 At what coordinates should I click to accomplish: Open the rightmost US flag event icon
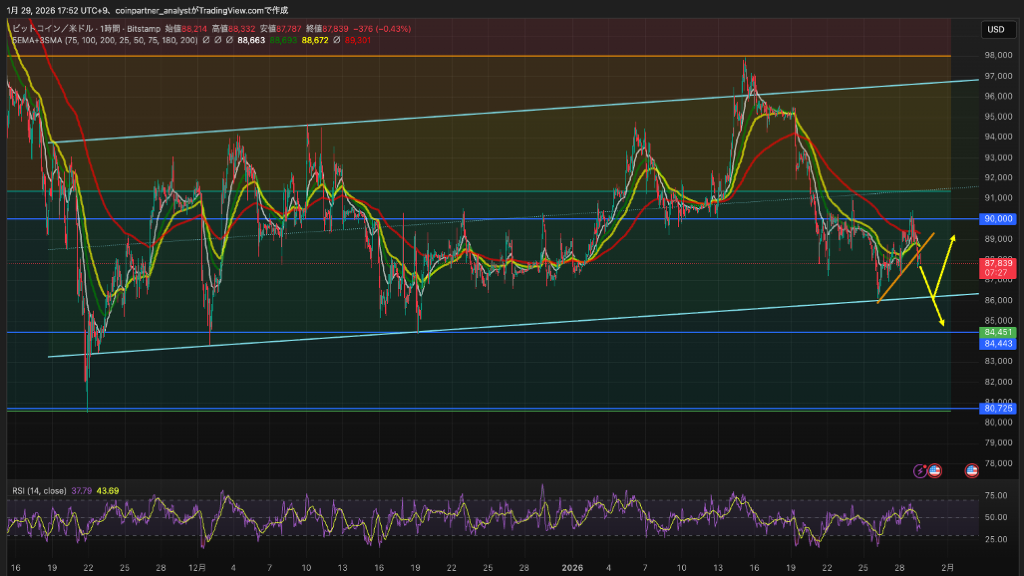coord(970,470)
